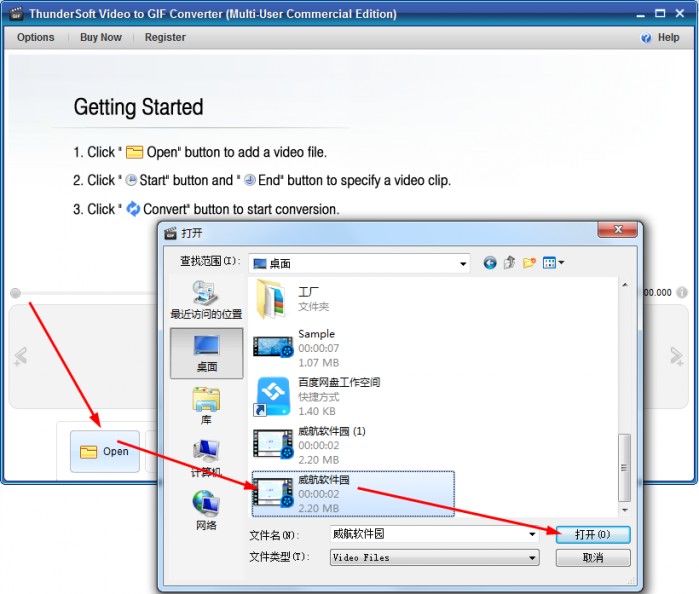Click the 取消 cancel button

pyautogui.click(x=593, y=557)
